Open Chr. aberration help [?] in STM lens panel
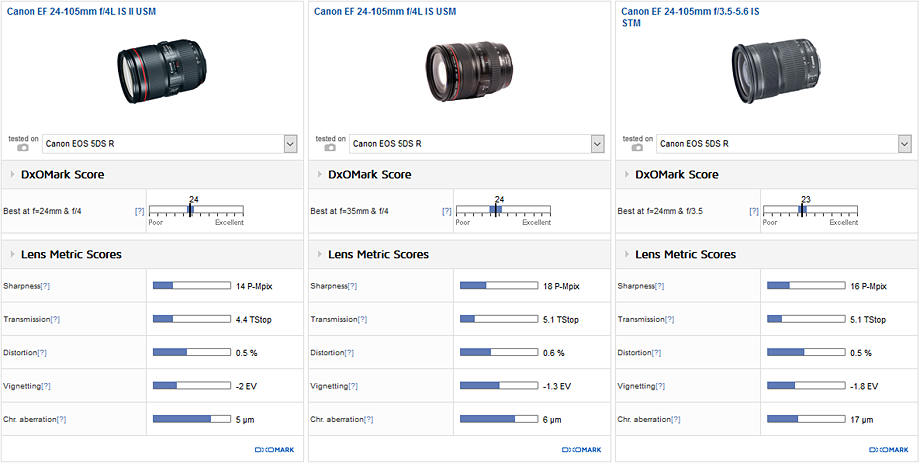 (x=677, y=420)
